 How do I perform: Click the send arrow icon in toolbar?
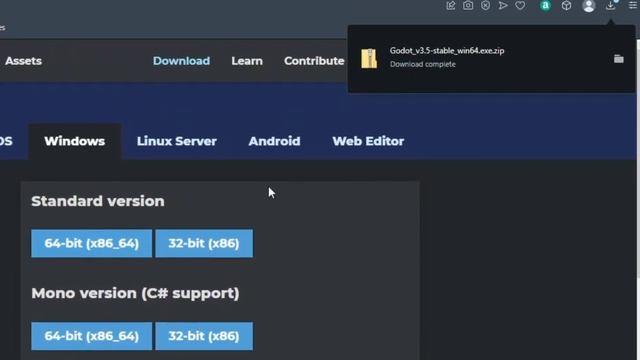[503, 5]
